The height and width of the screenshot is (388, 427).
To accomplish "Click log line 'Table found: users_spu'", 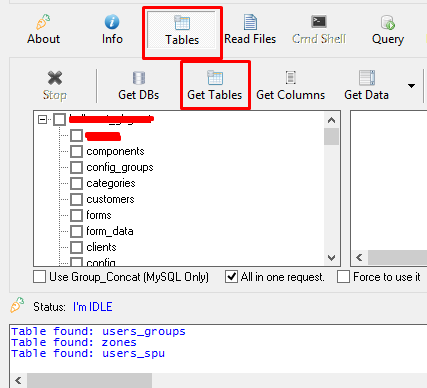I will [88, 354].
